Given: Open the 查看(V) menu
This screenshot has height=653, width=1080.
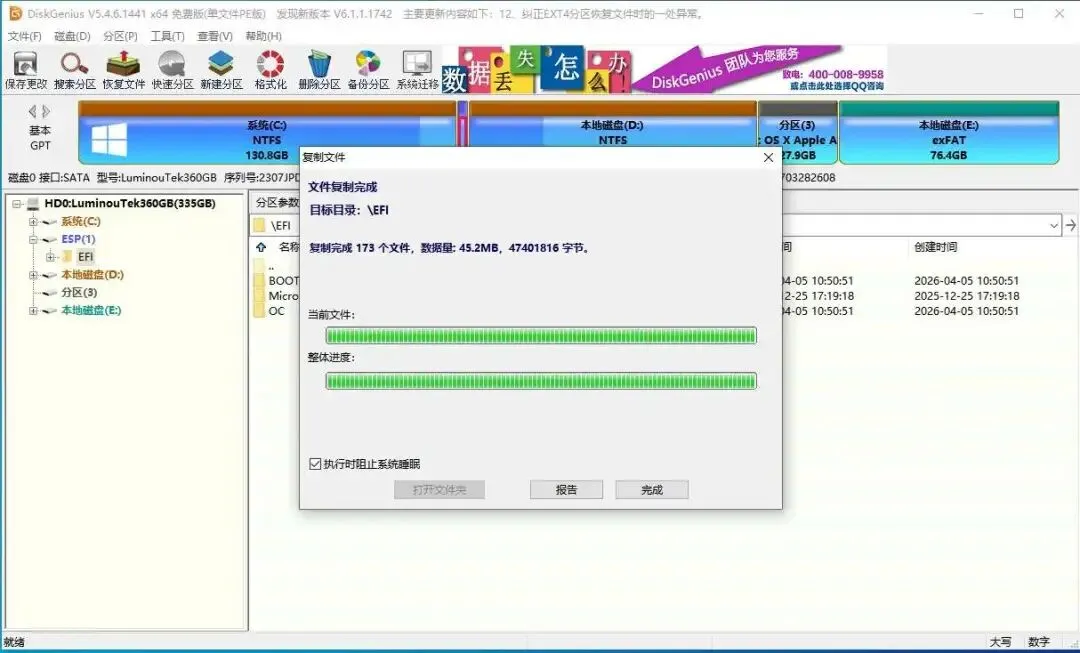Looking at the screenshot, I should [215, 36].
